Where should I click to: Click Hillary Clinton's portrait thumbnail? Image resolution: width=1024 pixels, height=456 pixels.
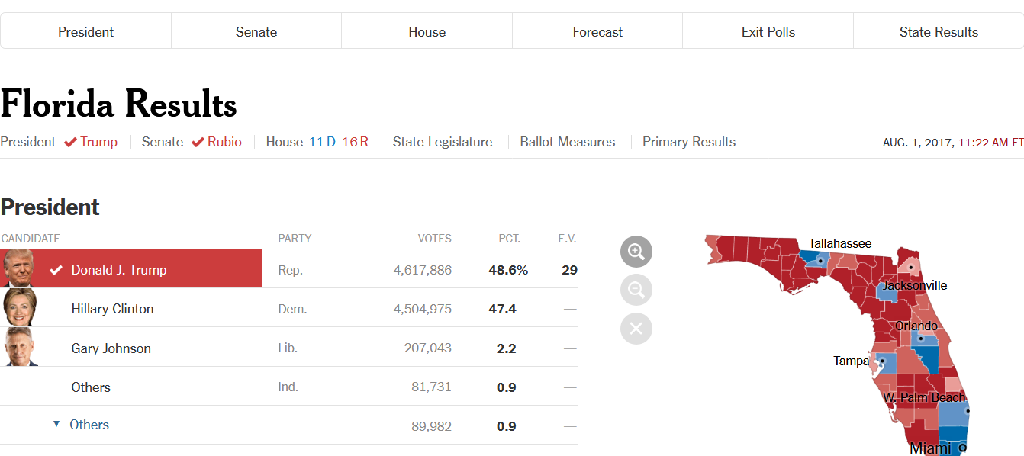18,308
